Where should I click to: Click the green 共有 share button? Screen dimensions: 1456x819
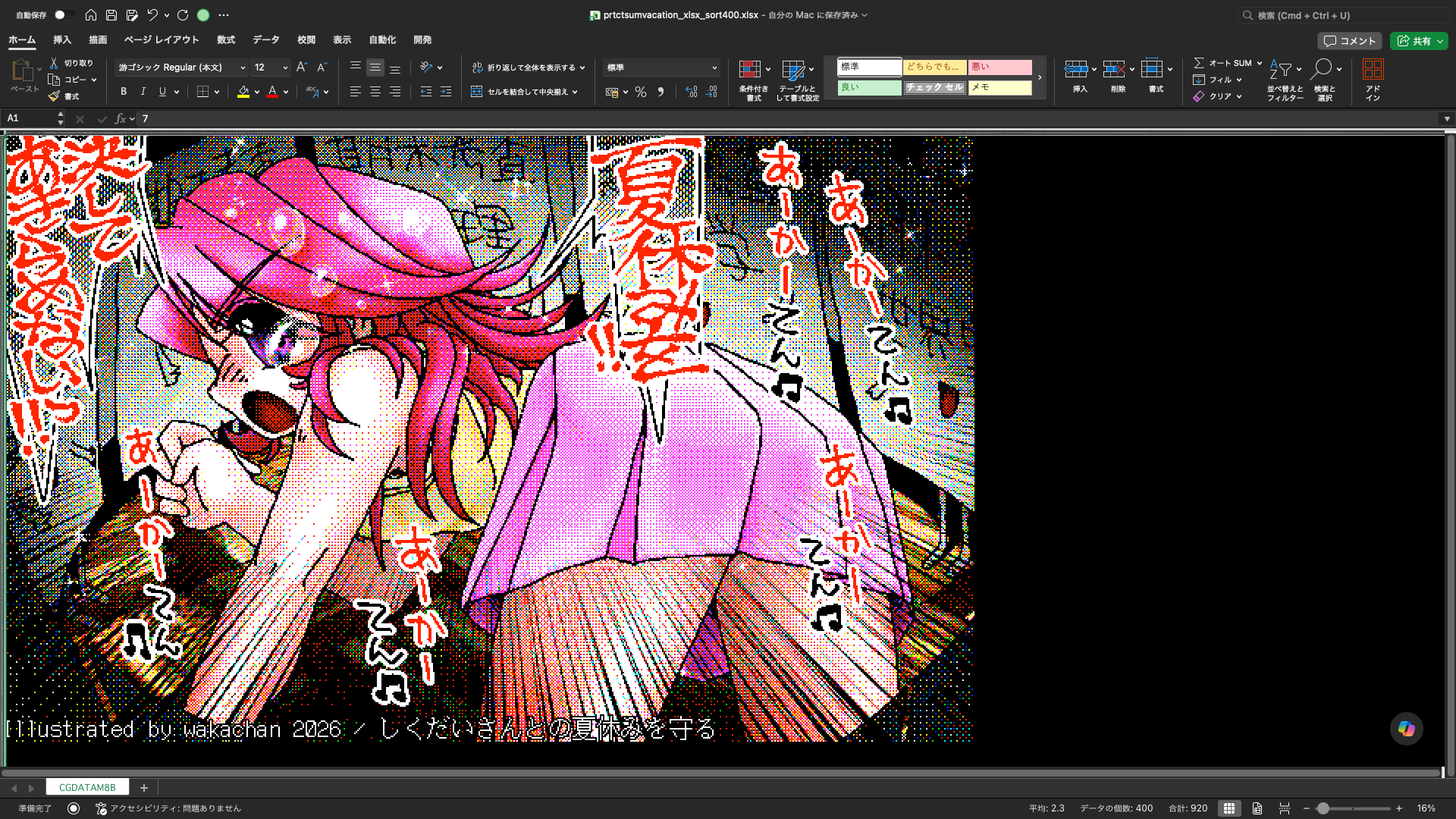tap(1419, 41)
